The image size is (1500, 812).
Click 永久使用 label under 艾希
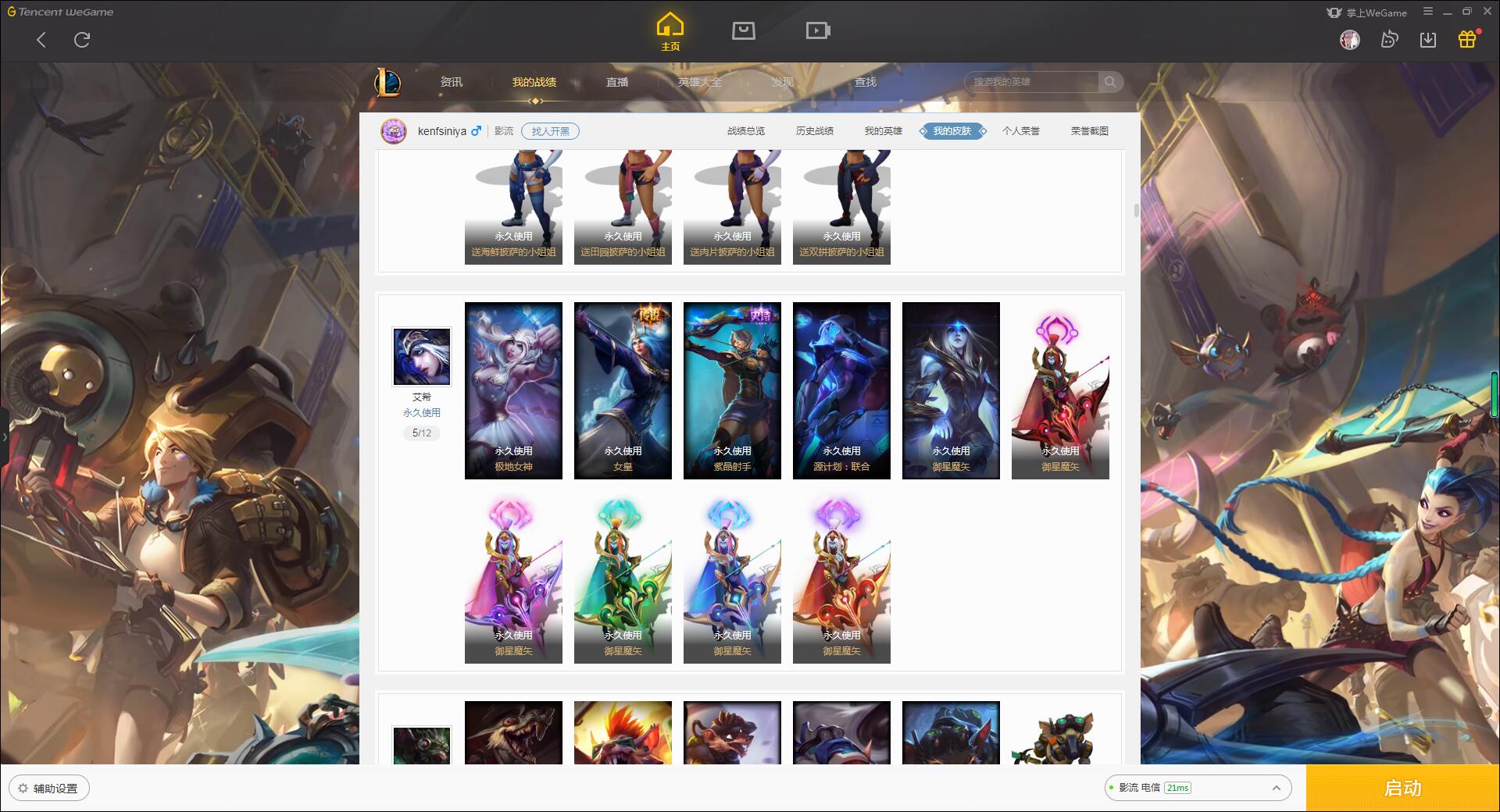[x=422, y=412]
